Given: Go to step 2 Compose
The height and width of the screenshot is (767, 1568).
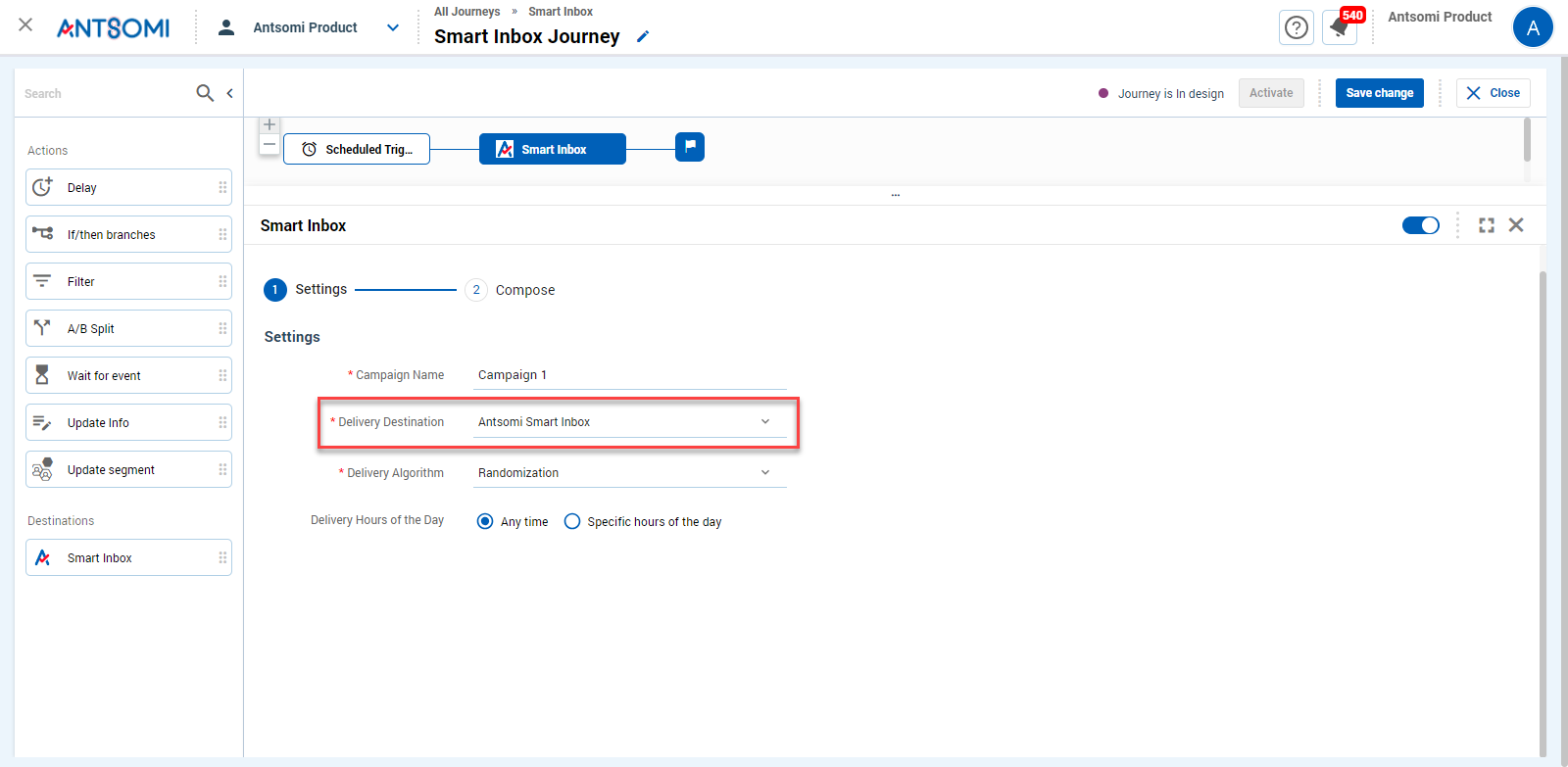Looking at the screenshot, I should [510, 290].
